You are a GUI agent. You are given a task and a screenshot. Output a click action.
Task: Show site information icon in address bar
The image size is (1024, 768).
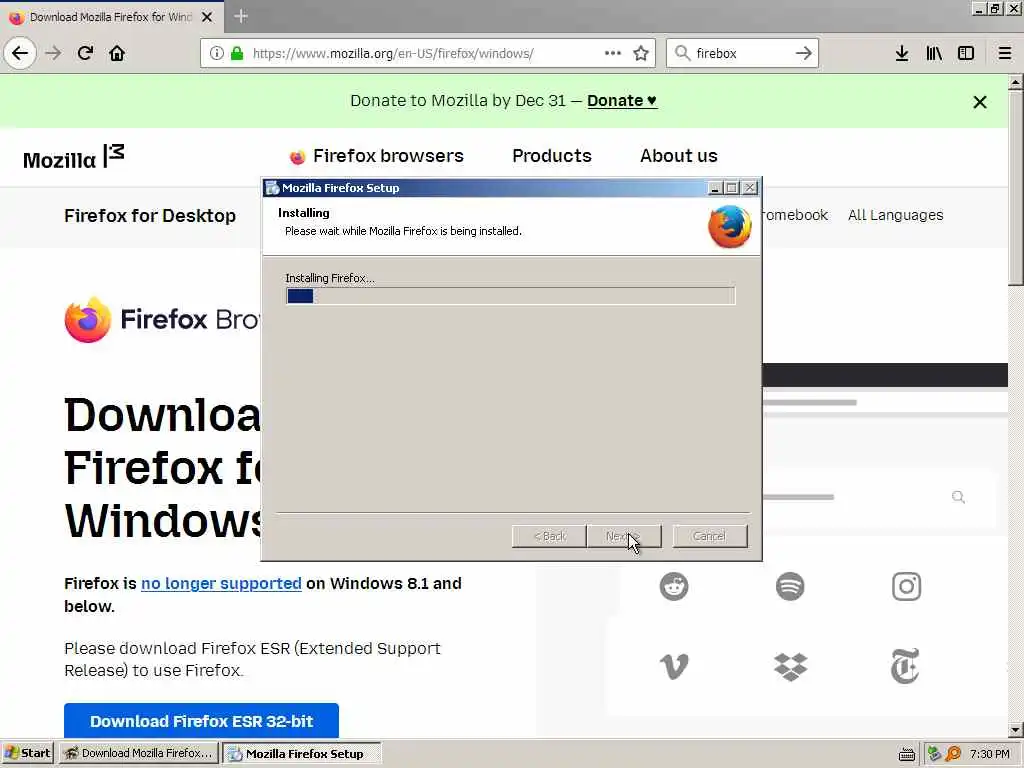click(217, 53)
